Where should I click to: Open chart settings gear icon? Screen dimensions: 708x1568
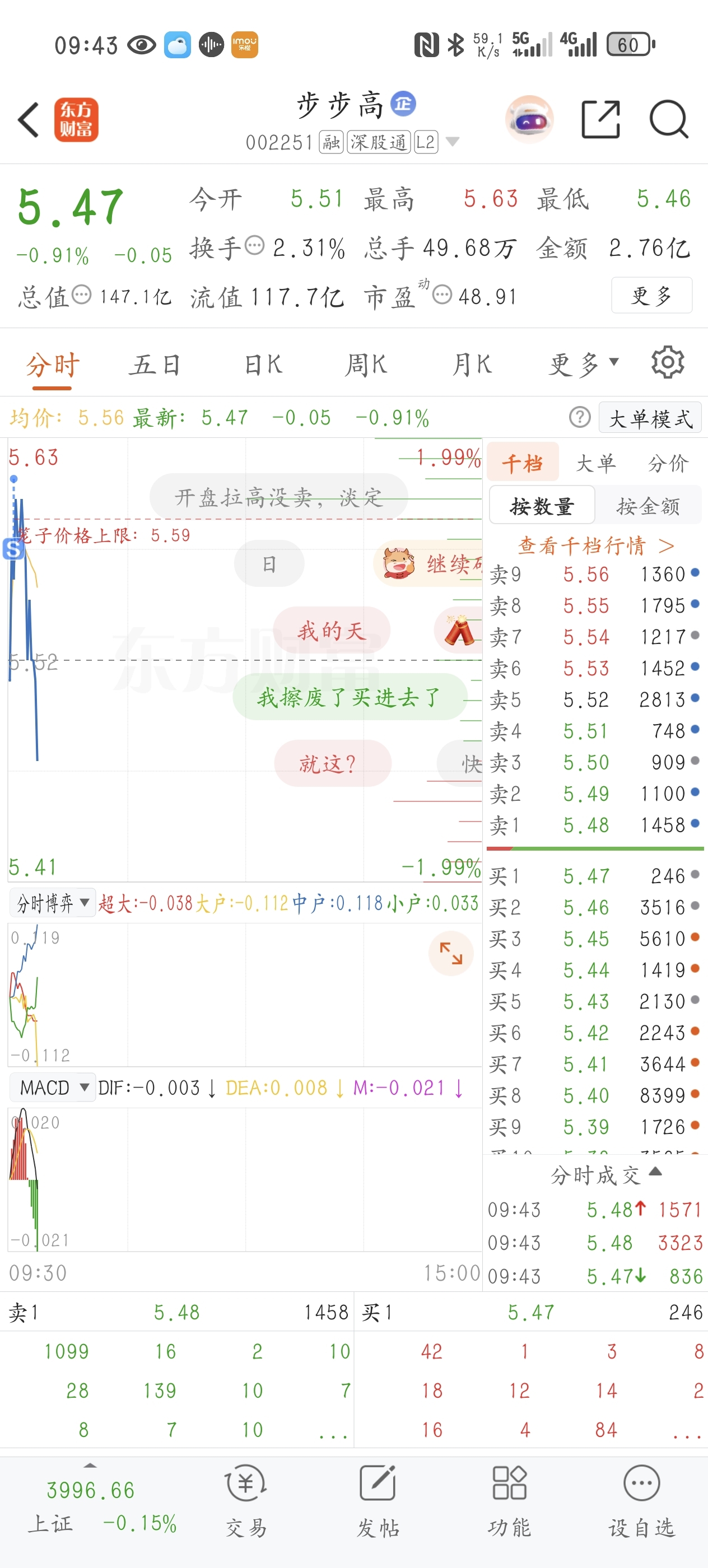[667, 363]
